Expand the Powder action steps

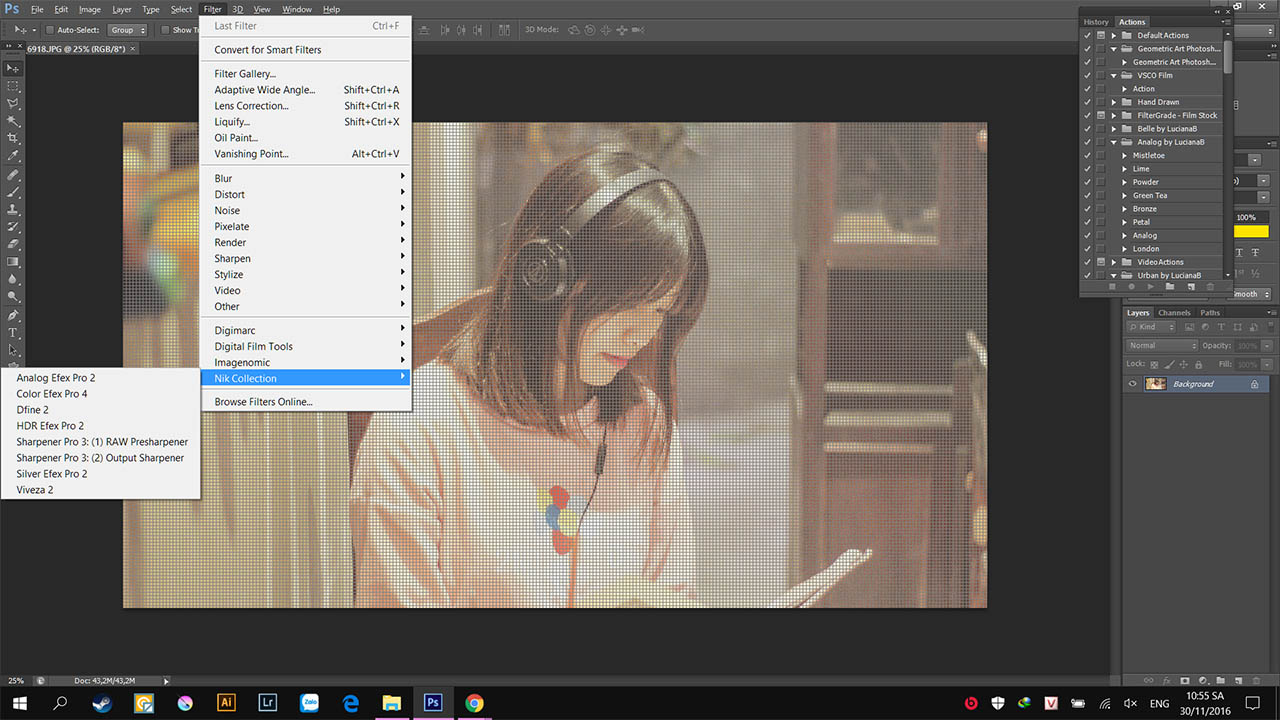(1124, 182)
